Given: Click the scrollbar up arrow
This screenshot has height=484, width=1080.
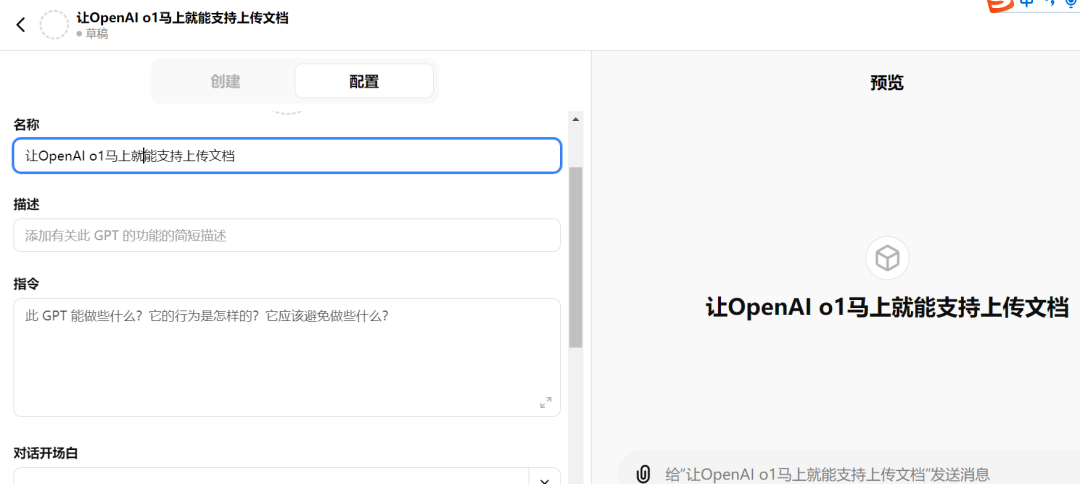Looking at the screenshot, I should pyautogui.click(x=575, y=119).
